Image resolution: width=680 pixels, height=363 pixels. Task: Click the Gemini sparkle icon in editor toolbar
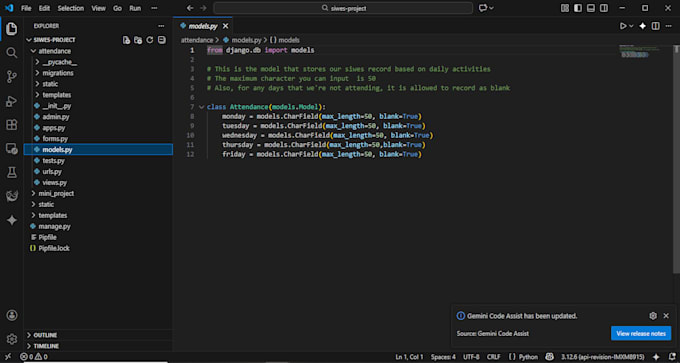[x=643, y=26]
